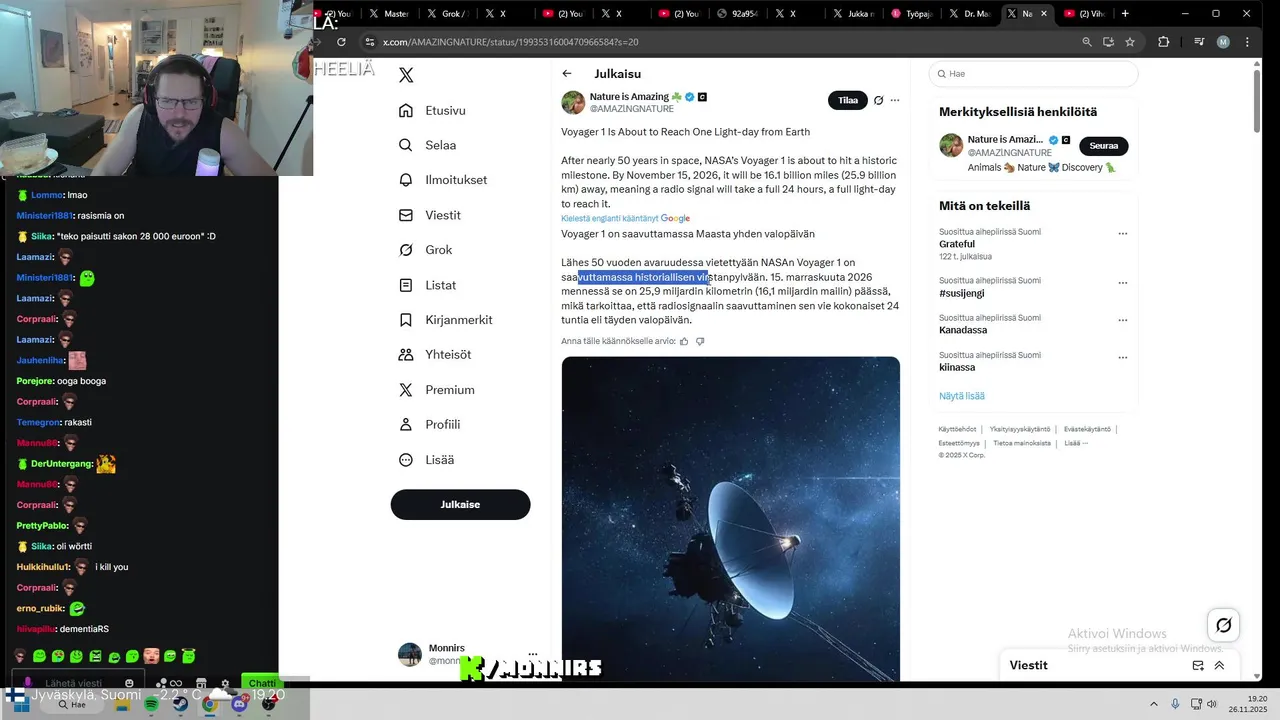Open Chrome zoom magnifier icon
Image resolution: width=1280 pixels, height=720 pixels.
click(1087, 42)
